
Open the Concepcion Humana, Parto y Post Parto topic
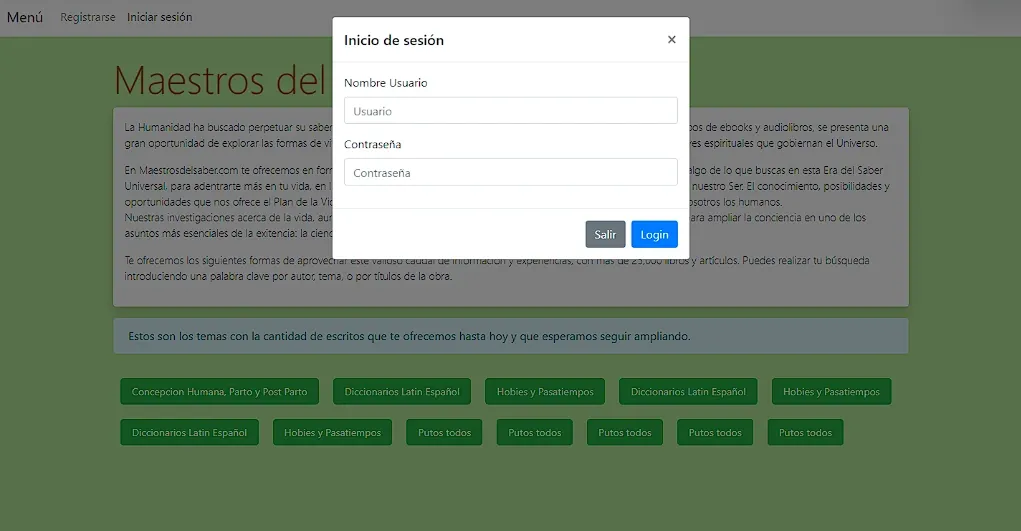pyautogui.click(x=219, y=392)
